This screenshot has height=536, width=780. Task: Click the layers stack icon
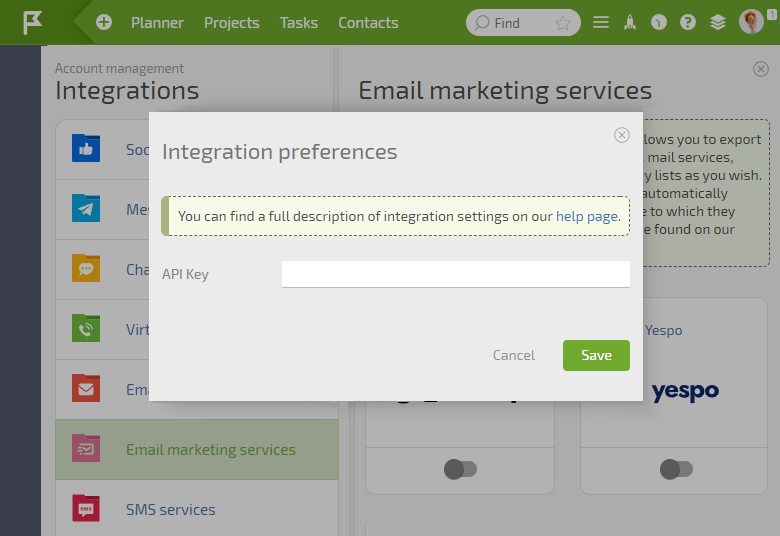(x=717, y=22)
